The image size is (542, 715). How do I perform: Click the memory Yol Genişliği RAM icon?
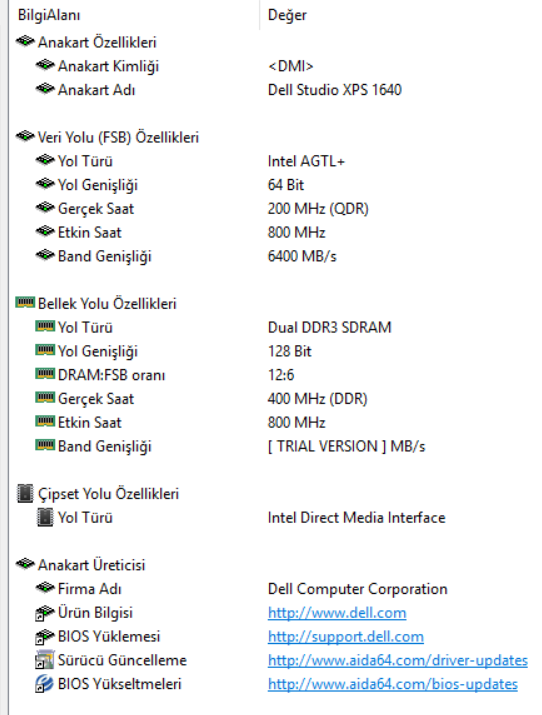pyautogui.click(x=45, y=350)
